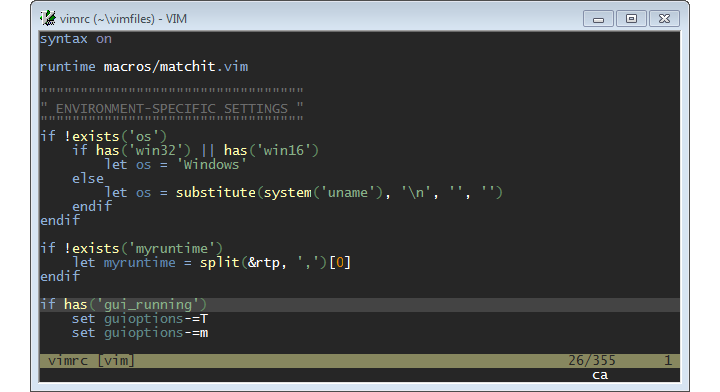Place cursor on 'runtime macros/matchit.vim' line
720x392 pixels.
[144, 67]
